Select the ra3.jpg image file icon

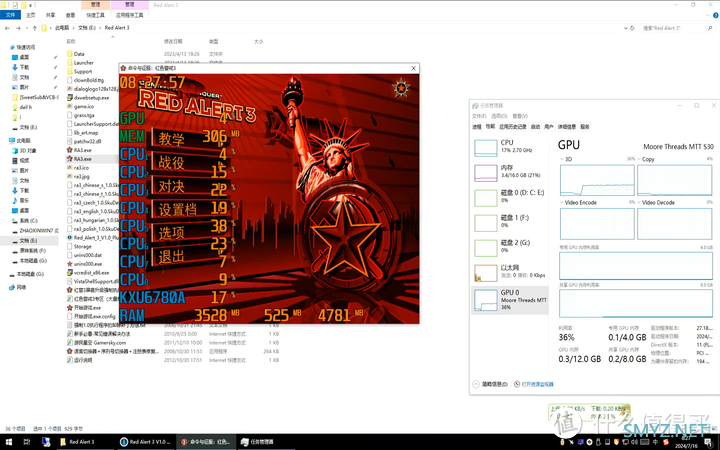point(70,176)
